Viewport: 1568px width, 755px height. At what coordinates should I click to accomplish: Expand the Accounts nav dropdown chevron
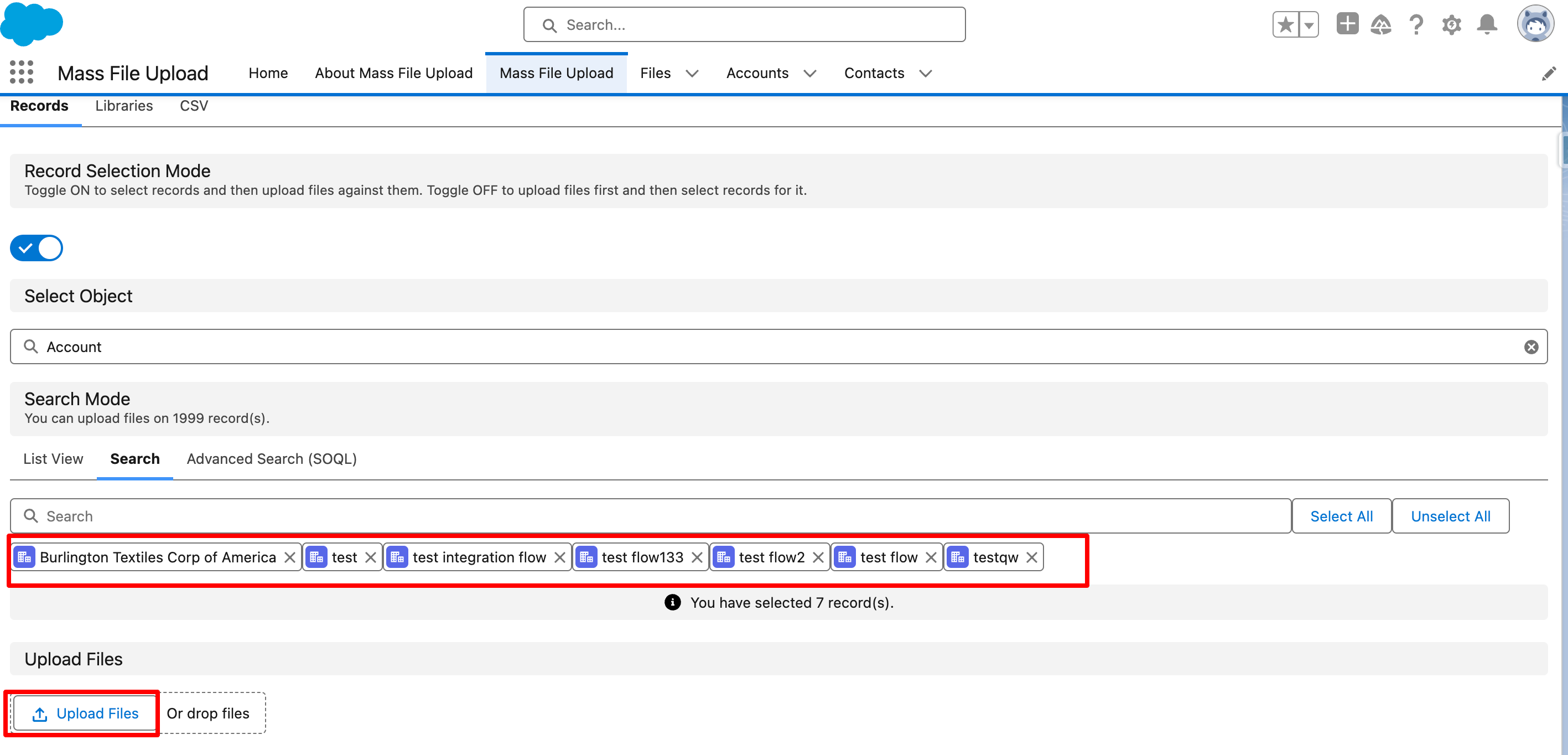[x=809, y=74]
